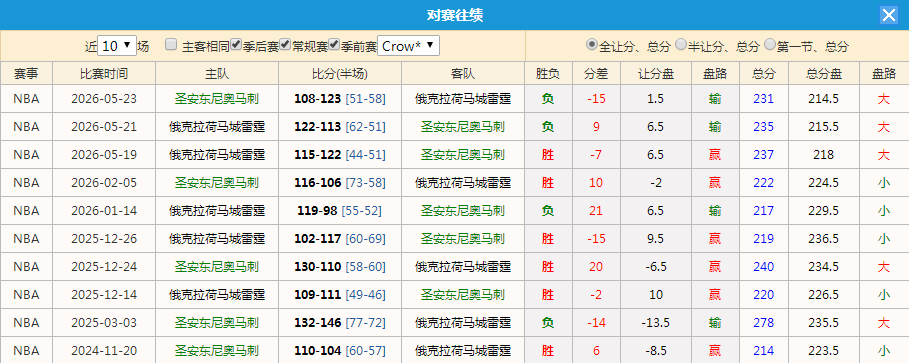Uncheck the 季后赛 checkbox
The width and height of the screenshot is (909, 363).
[x=236, y=45]
